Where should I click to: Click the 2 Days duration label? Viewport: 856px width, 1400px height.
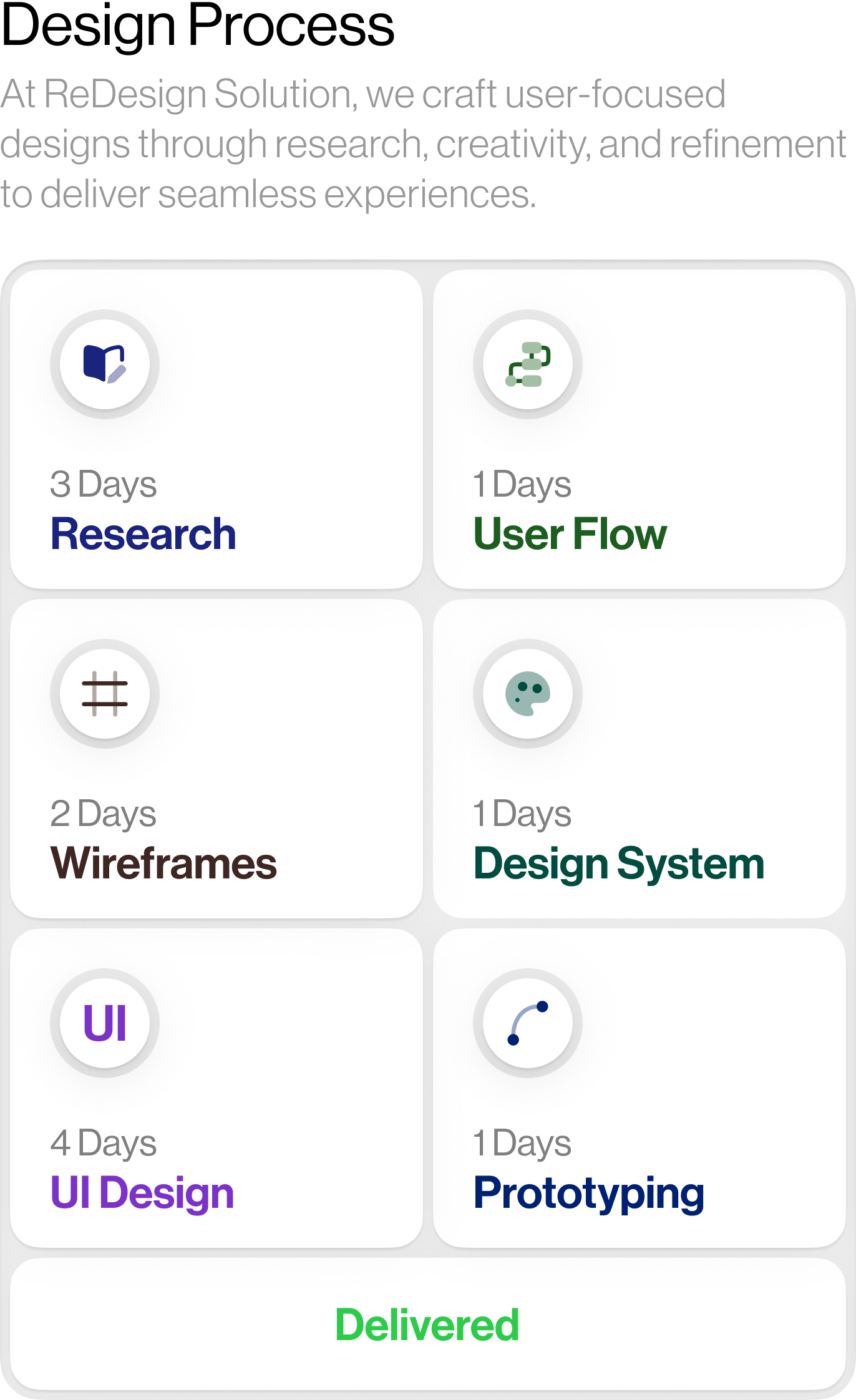(x=104, y=814)
